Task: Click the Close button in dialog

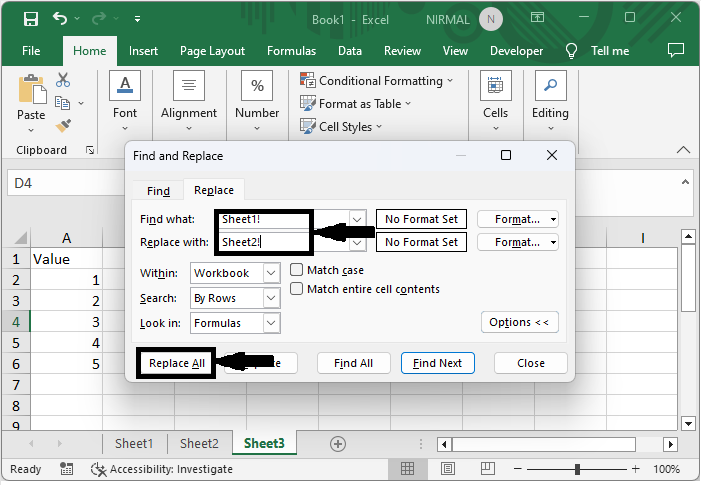Action: pos(531,363)
